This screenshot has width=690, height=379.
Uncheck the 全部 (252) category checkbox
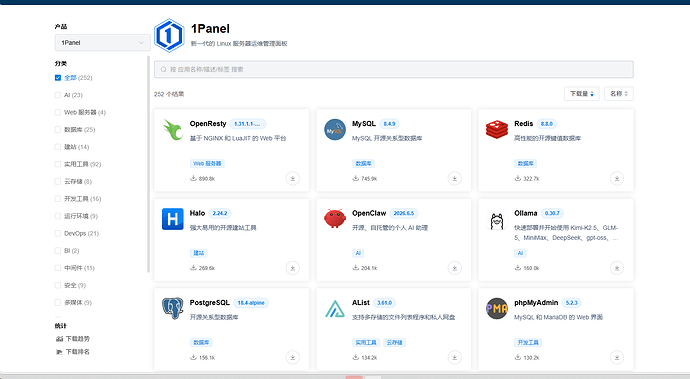(58, 77)
